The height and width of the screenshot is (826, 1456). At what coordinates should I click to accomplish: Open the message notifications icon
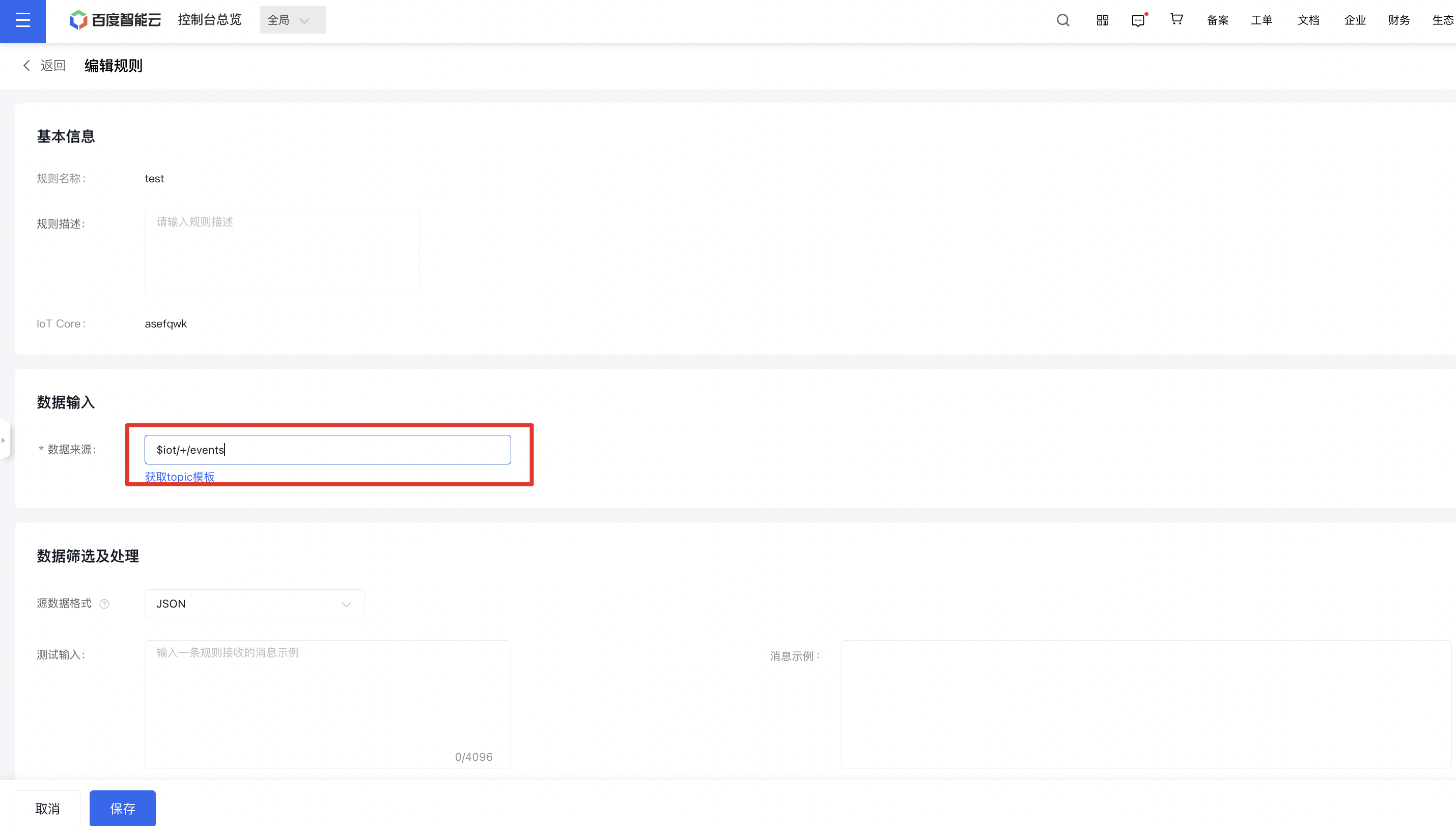pos(1138,20)
